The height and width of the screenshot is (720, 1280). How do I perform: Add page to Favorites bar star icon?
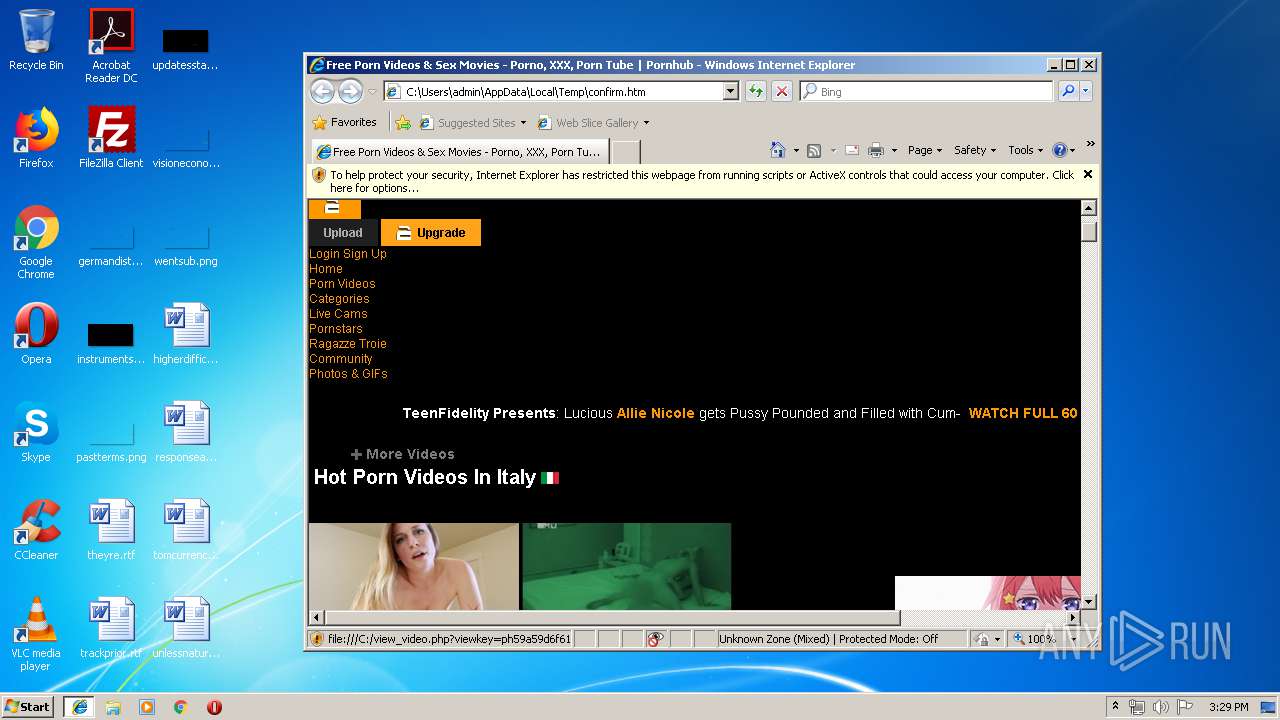(403, 122)
